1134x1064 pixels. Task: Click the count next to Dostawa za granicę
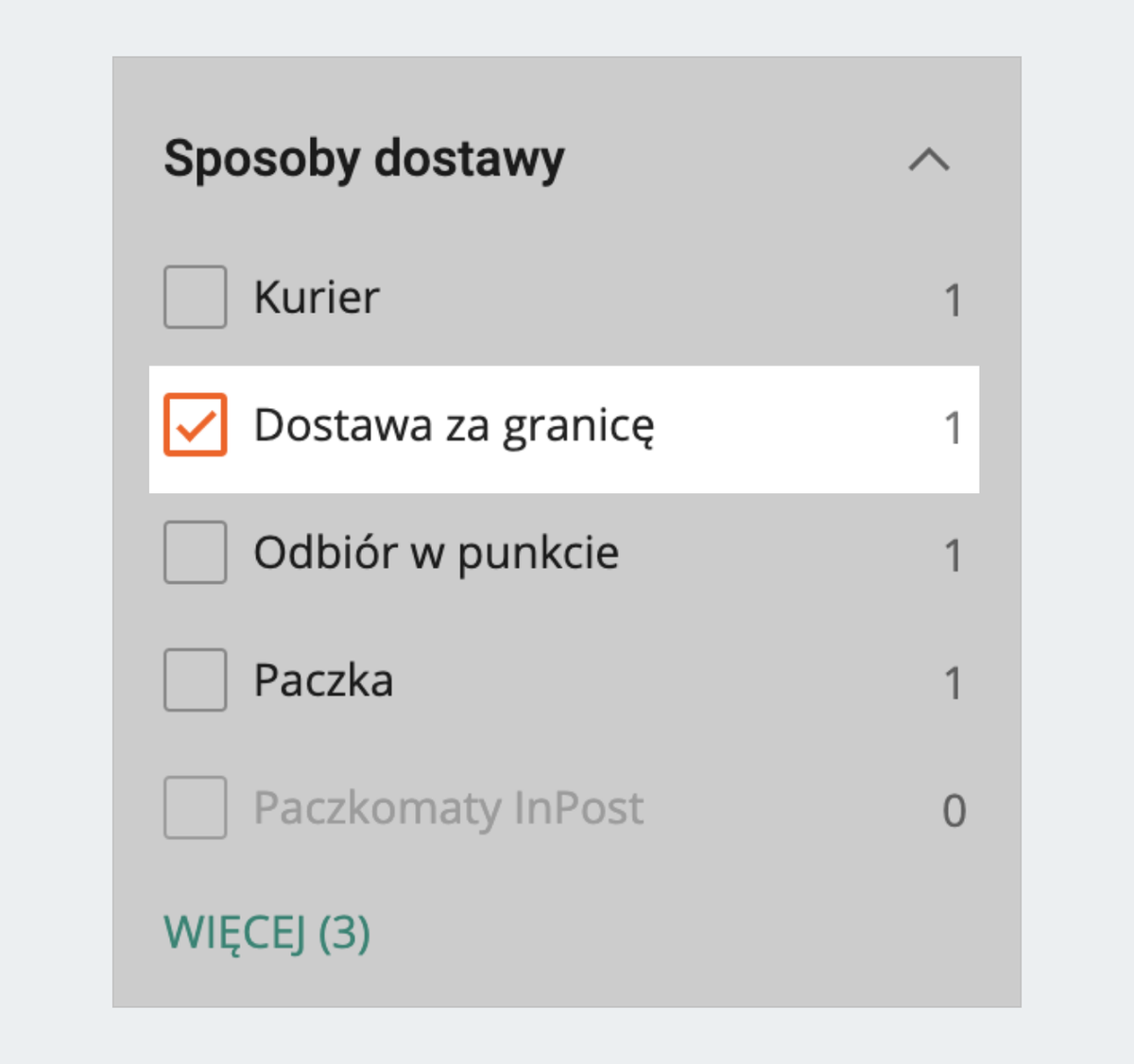[953, 428]
